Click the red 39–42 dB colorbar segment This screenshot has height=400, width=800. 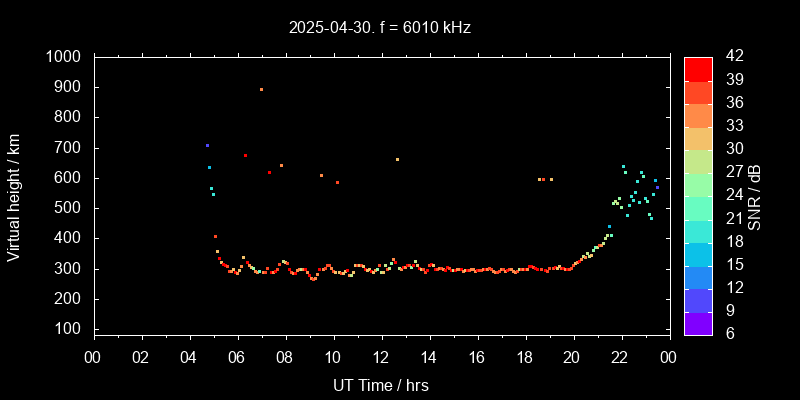[698, 68]
